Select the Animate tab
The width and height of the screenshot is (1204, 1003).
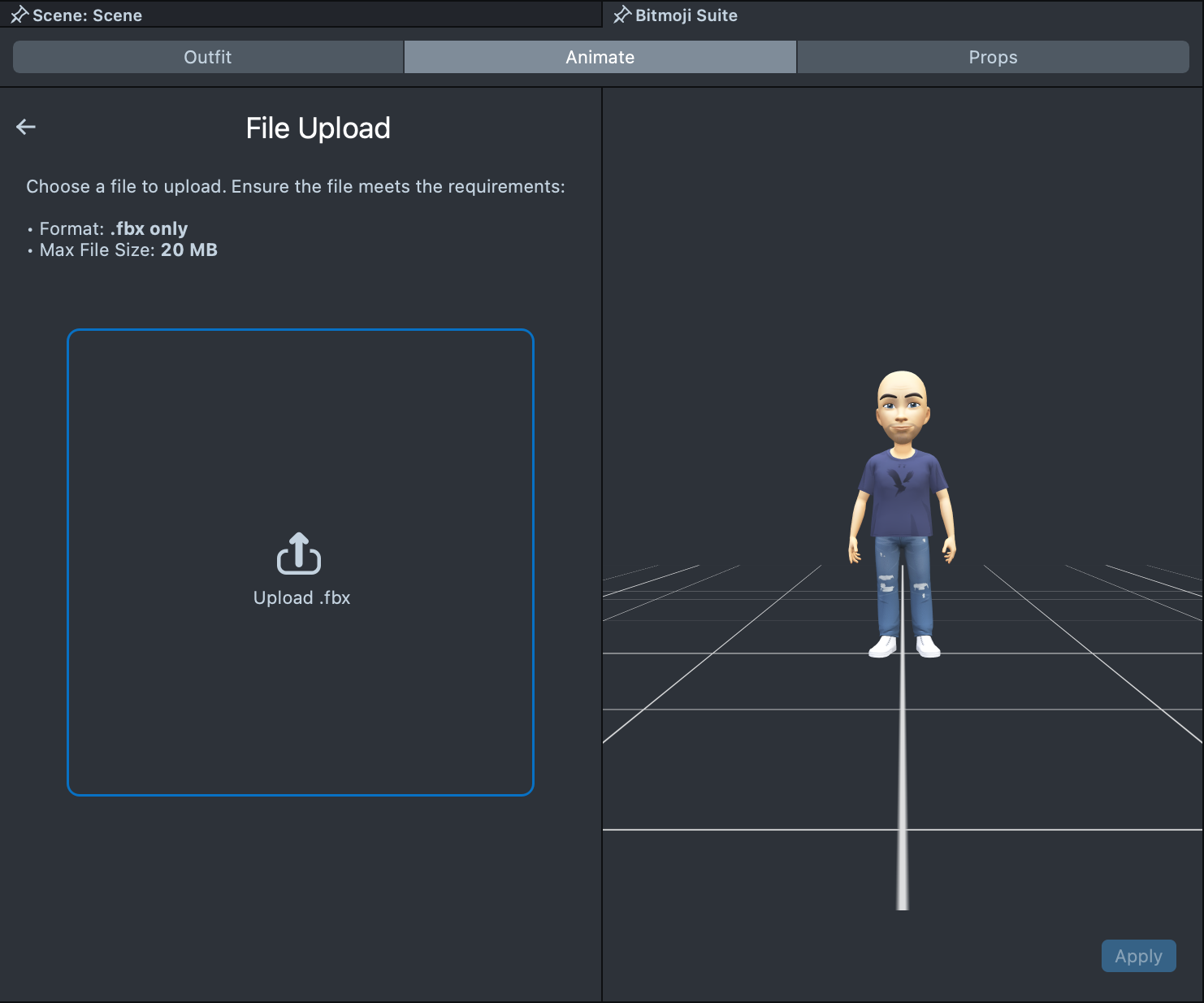(x=600, y=57)
